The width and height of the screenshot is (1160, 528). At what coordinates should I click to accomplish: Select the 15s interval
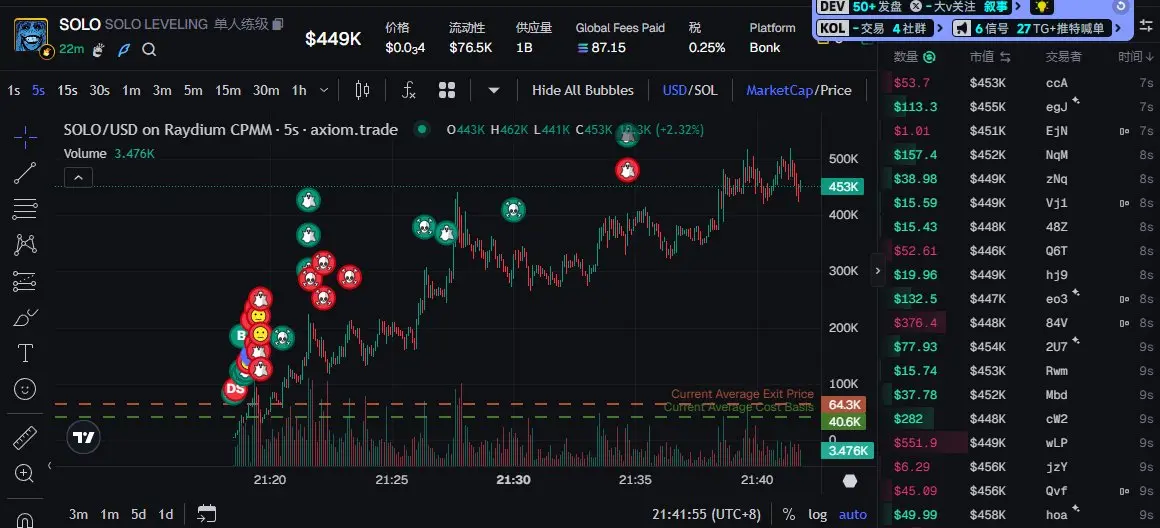[67, 90]
